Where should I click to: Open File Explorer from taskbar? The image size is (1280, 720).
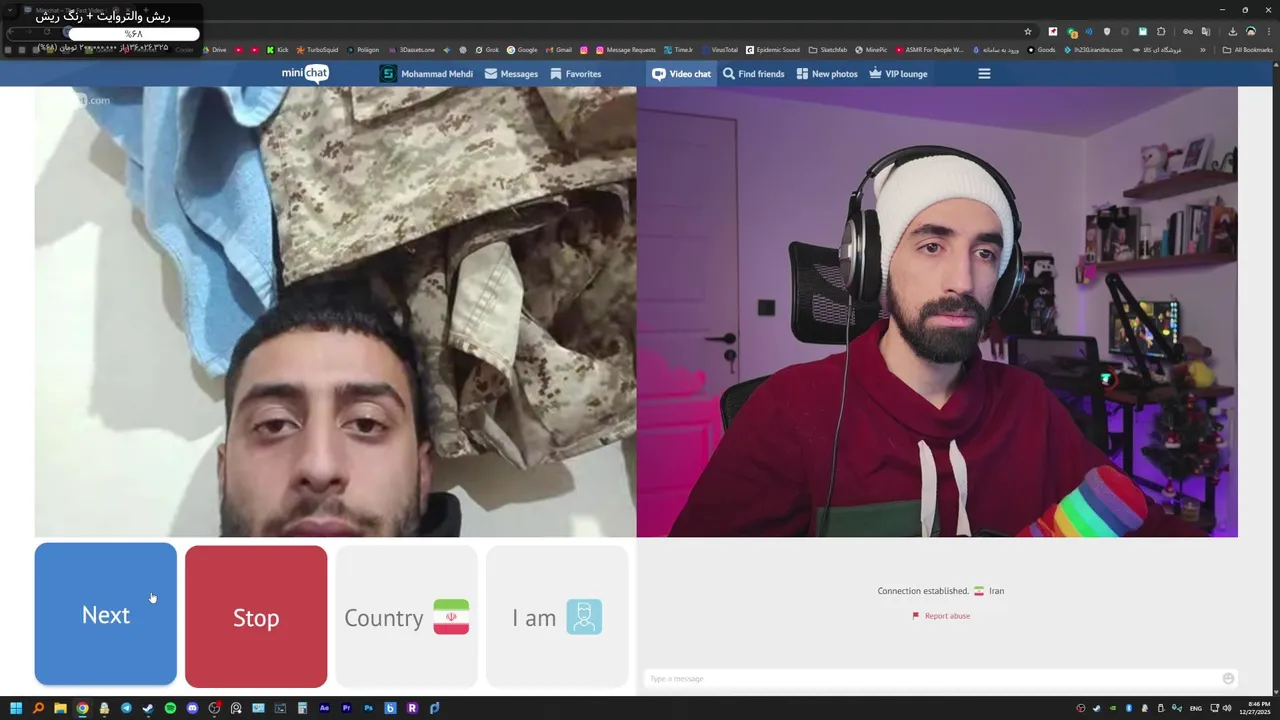[x=60, y=708]
